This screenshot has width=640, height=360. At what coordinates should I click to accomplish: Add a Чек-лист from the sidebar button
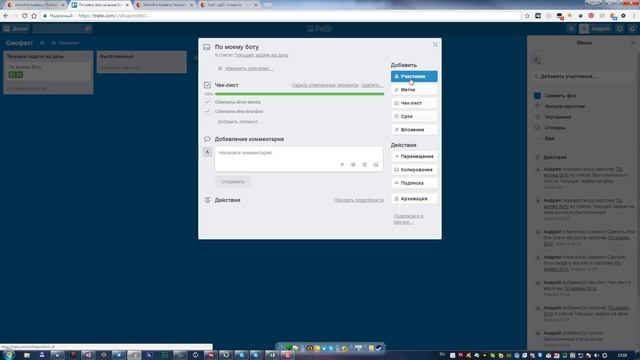414,103
